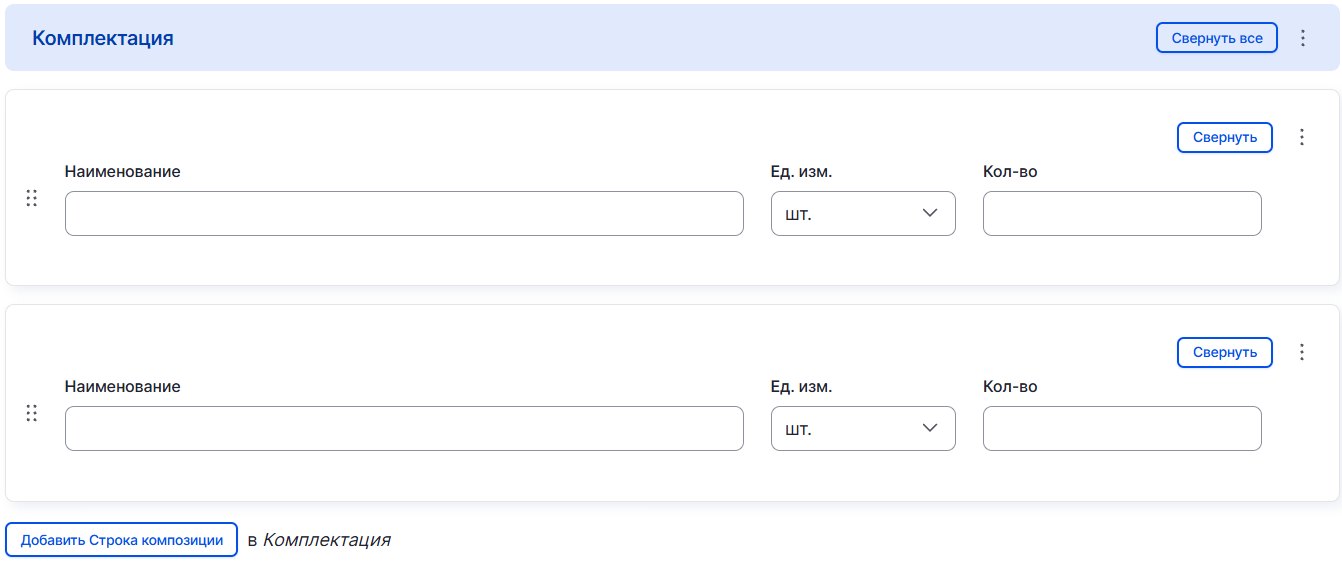This screenshot has height=565, width=1342.
Task: Open second row's three-dot options menu
Action: 1301,352
